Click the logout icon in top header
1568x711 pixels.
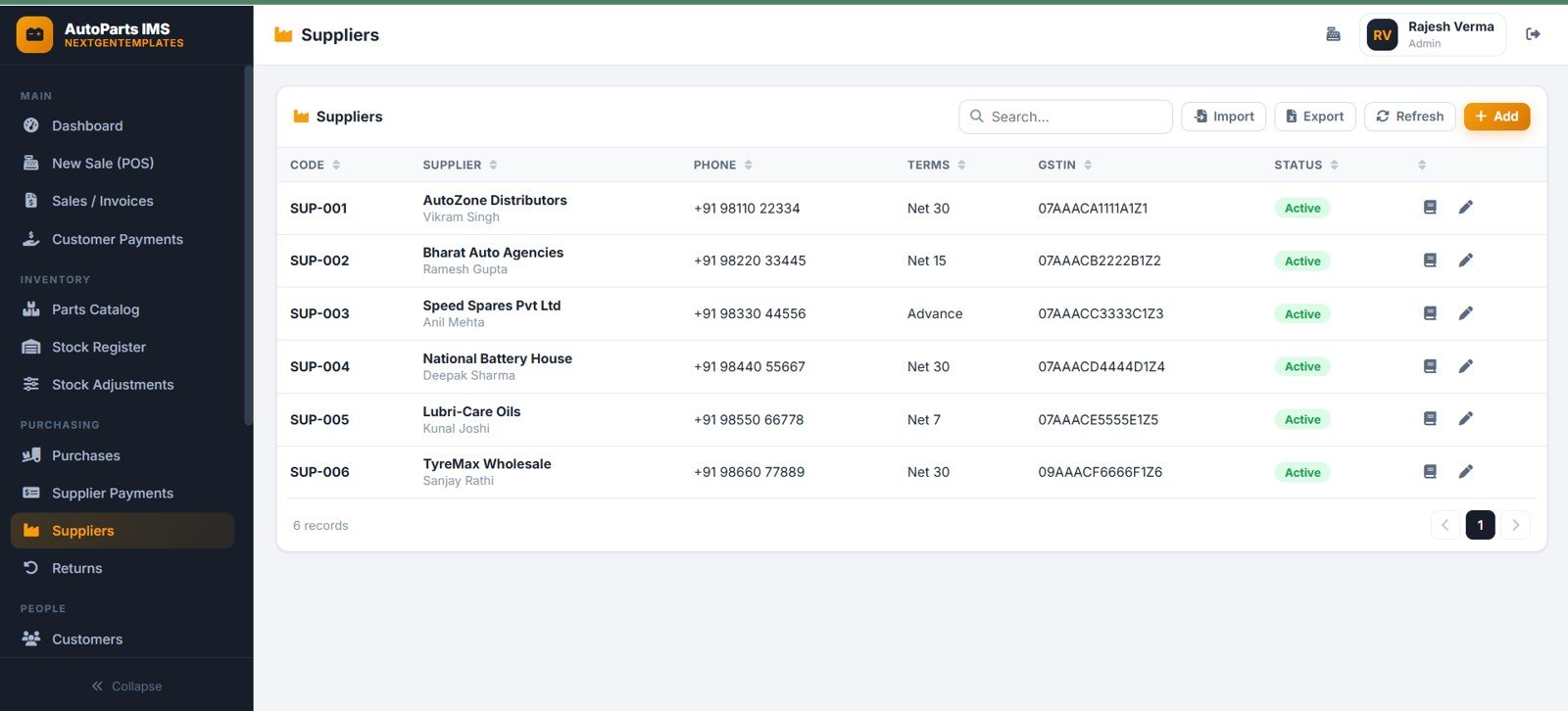click(x=1533, y=34)
